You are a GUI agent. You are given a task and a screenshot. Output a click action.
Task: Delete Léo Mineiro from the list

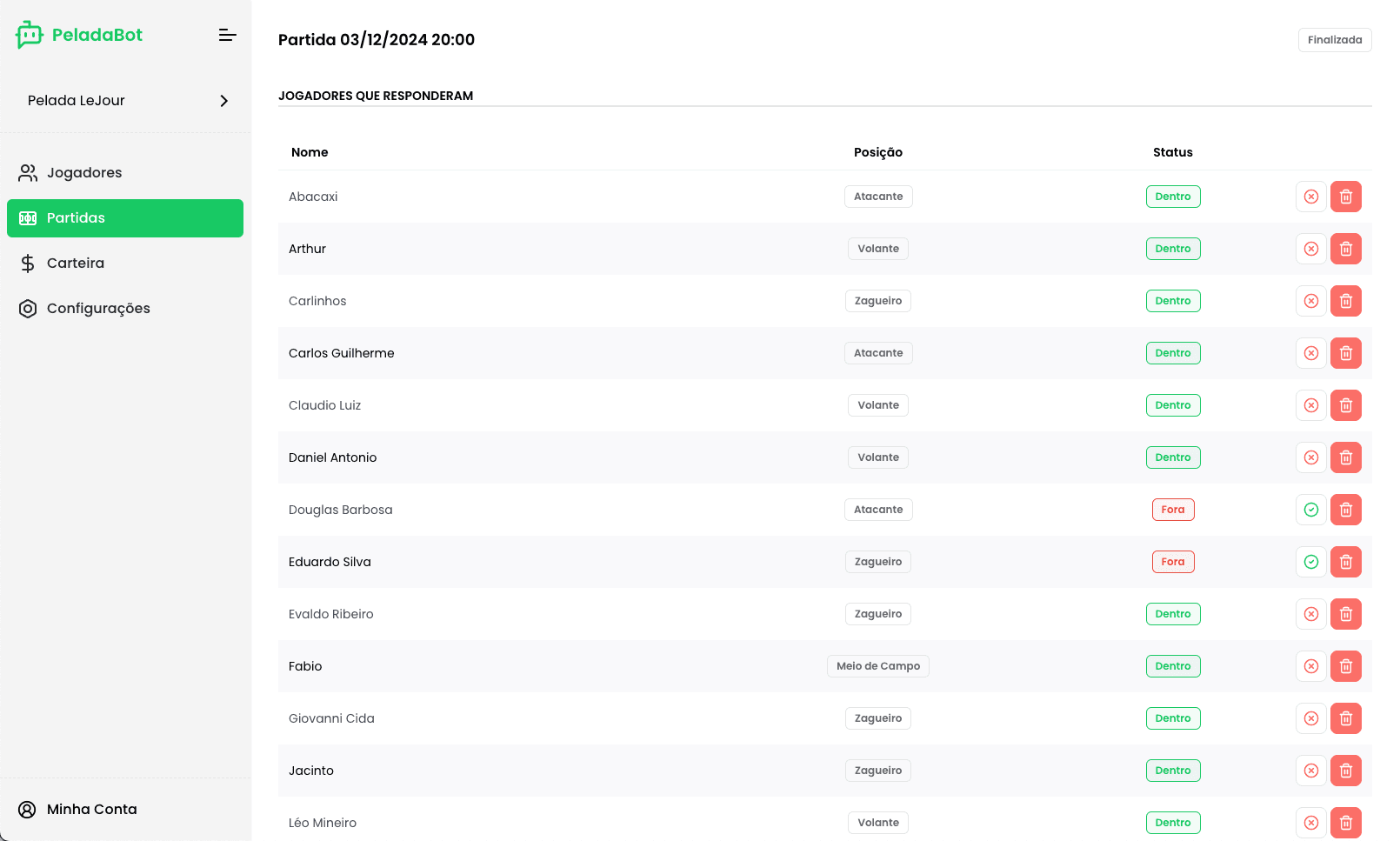[x=1345, y=823]
